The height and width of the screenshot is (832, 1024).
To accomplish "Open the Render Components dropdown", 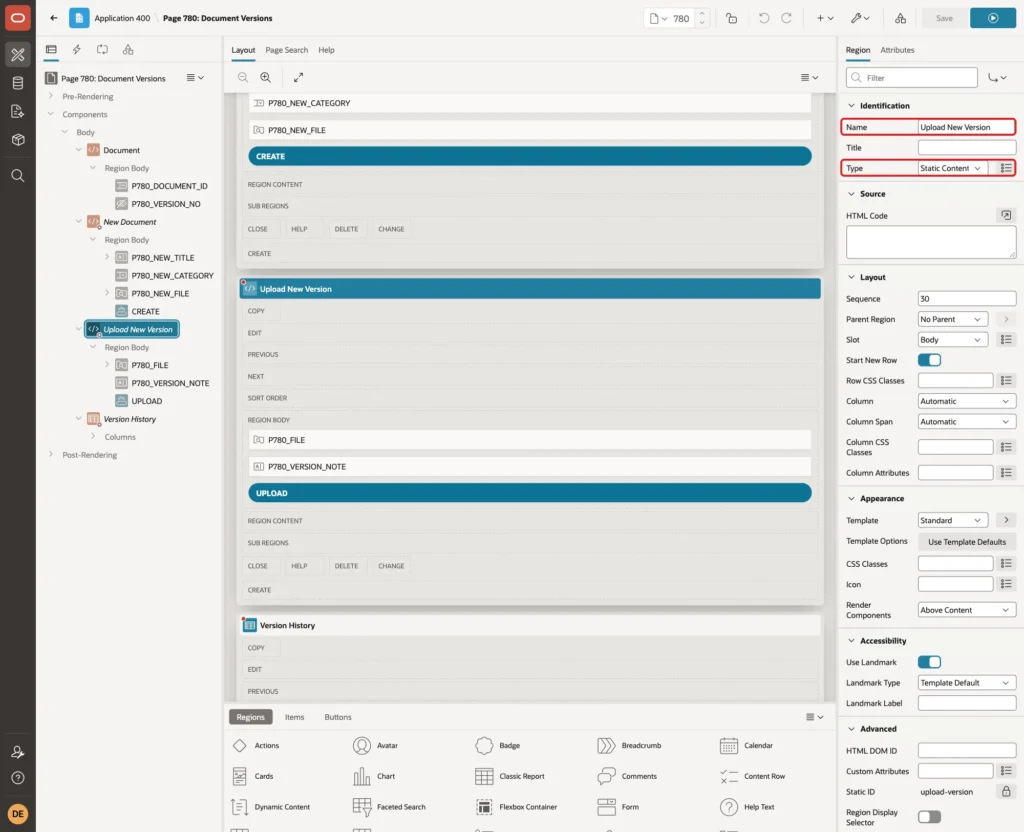I will point(967,610).
